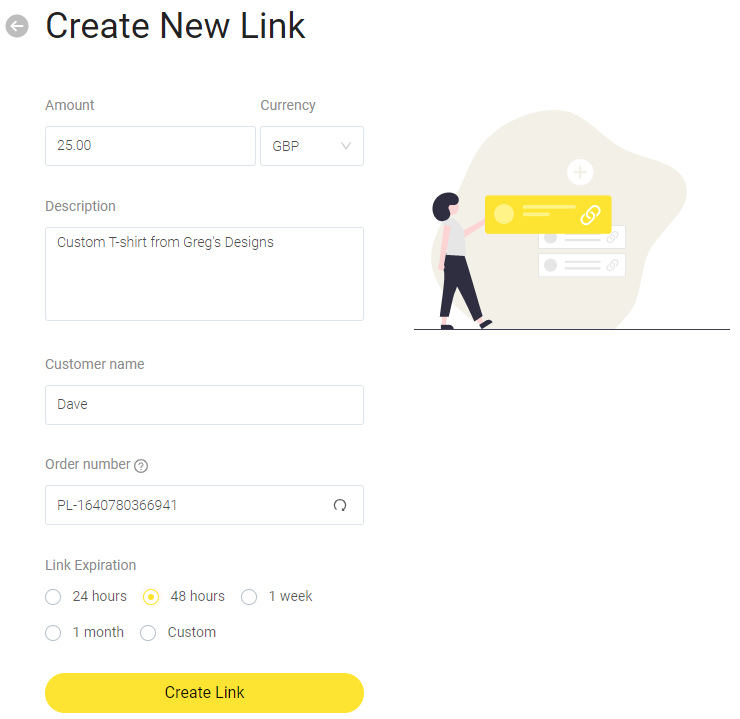The image size is (740, 719).
Task: Choose 1 month link expiration
Action: coord(53,633)
